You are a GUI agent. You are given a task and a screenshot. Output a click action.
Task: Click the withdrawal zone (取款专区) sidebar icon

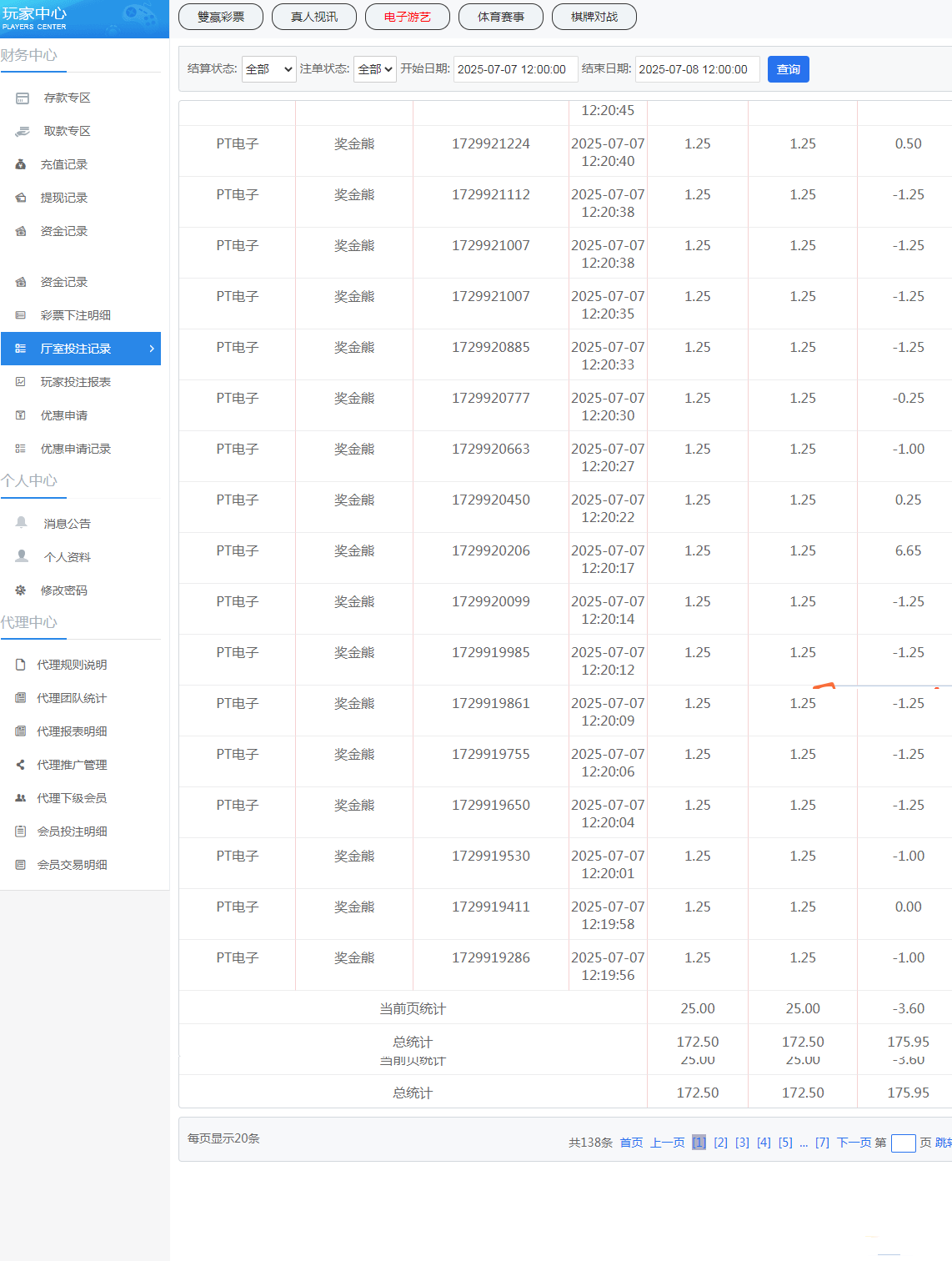(23, 132)
